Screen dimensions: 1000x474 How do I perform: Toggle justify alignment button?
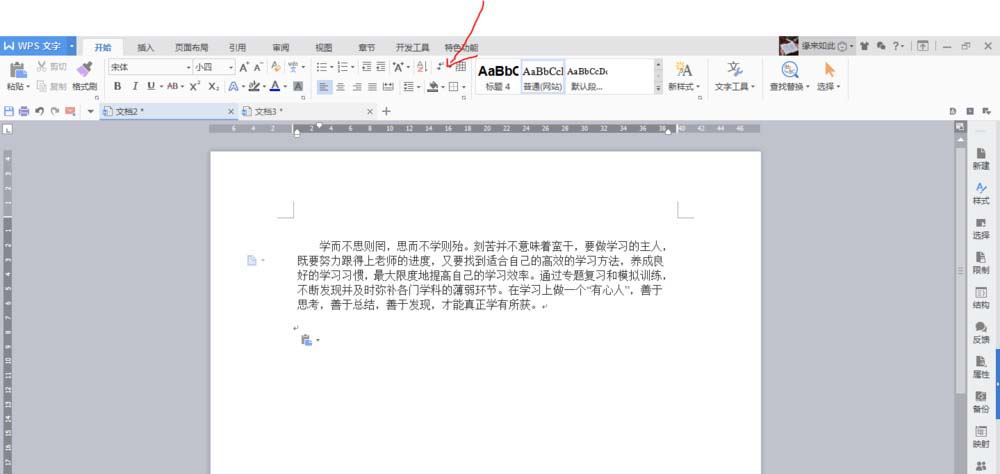click(x=372, y=86)
